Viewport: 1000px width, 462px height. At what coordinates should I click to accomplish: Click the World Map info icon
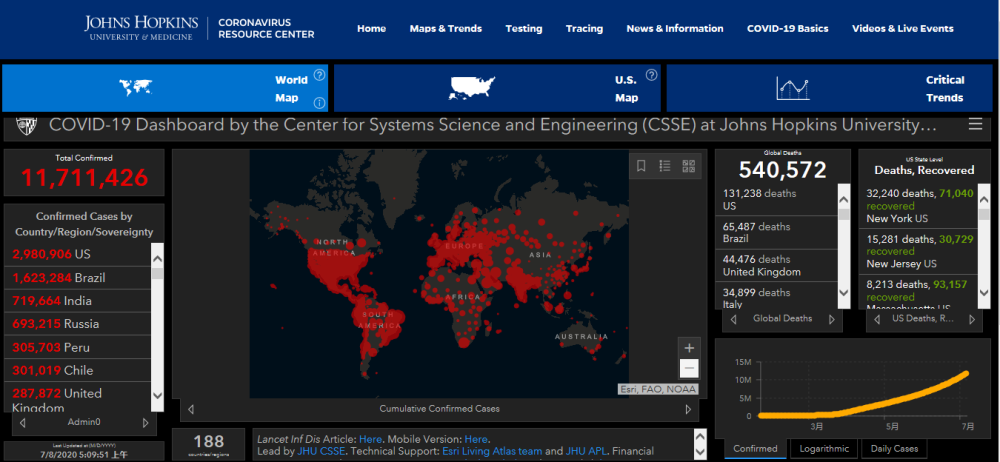[320, 103]
